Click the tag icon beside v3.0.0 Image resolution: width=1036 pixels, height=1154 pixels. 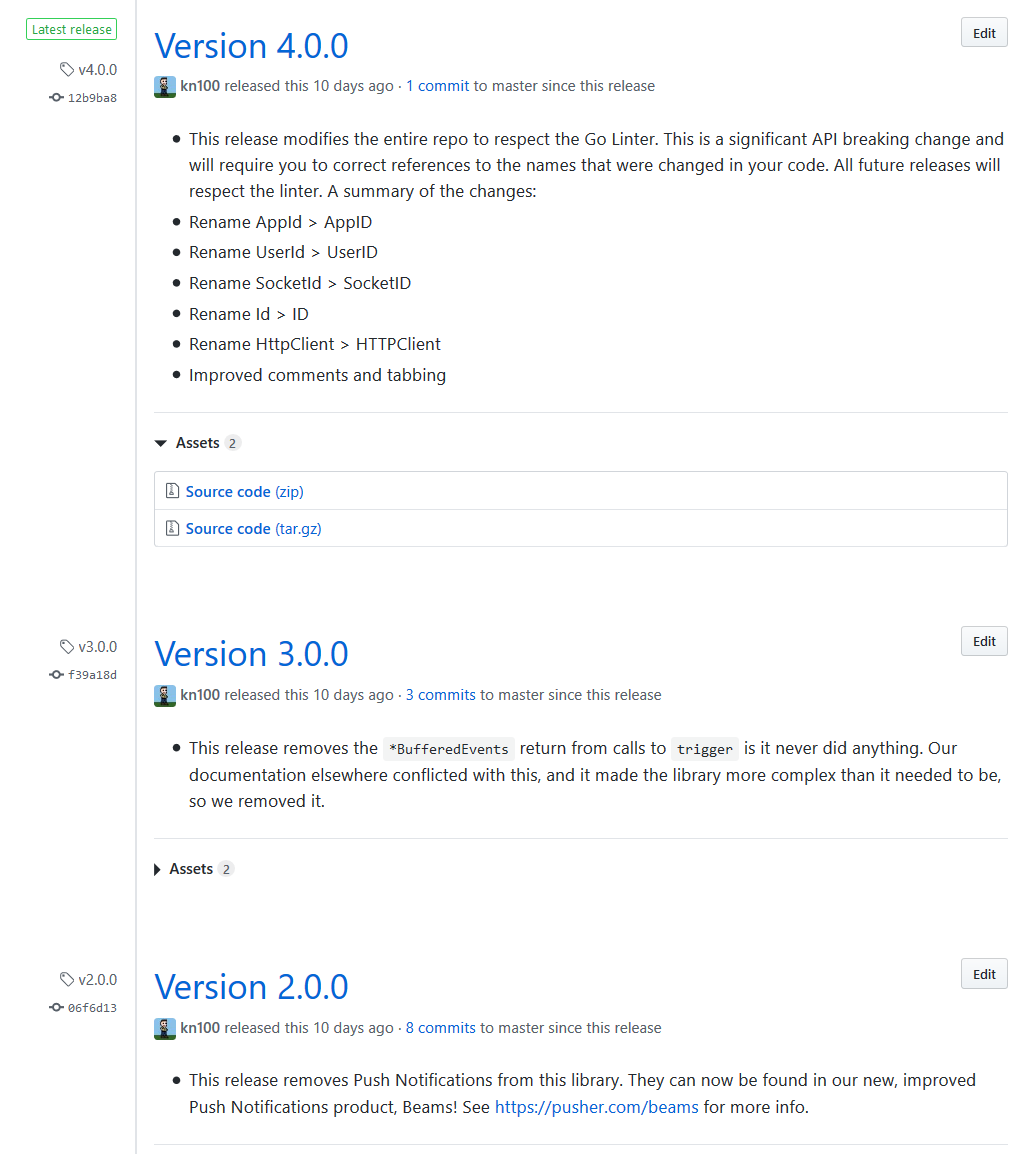click(x=66, y=646)
